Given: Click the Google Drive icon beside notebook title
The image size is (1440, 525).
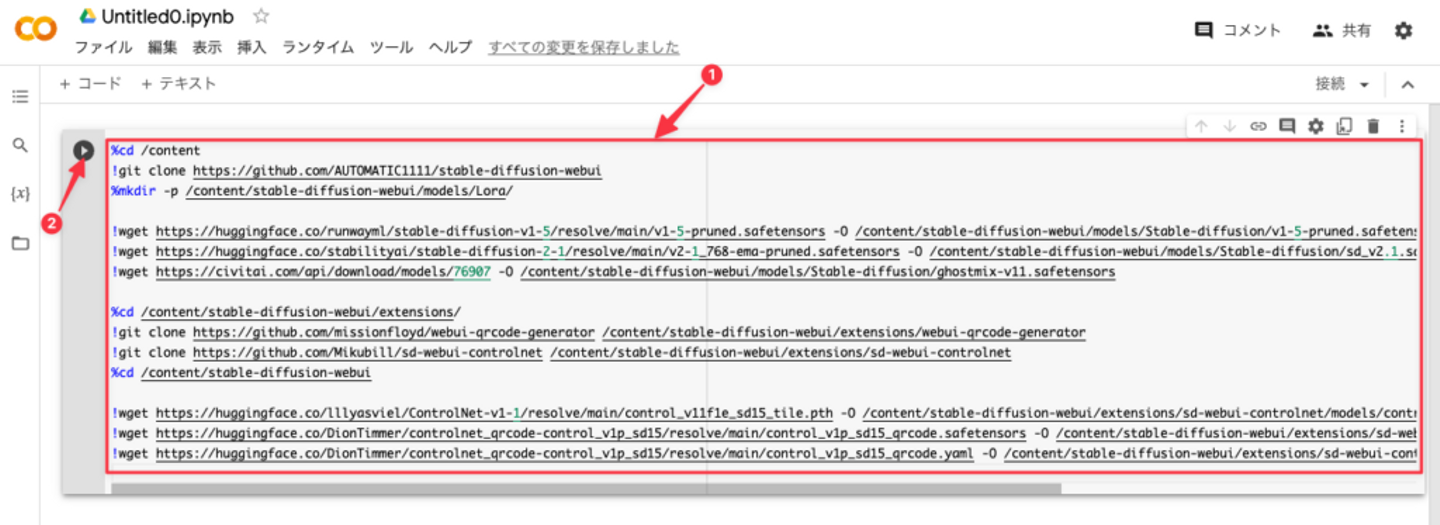Looking at the screenshot, I should click(87, 16).
